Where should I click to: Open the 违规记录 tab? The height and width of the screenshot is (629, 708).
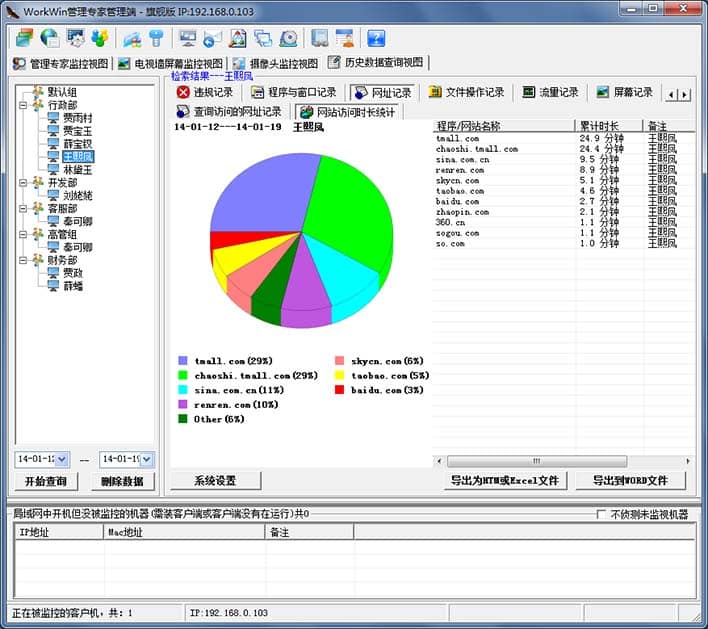coord(205,92)
